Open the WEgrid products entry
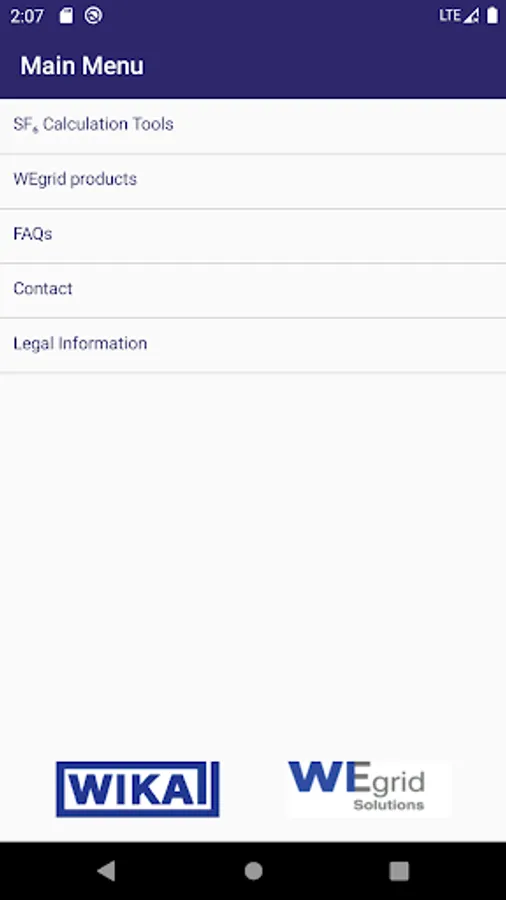The width and height of the screenshot is (506, 900). click(x=253, y=181)
